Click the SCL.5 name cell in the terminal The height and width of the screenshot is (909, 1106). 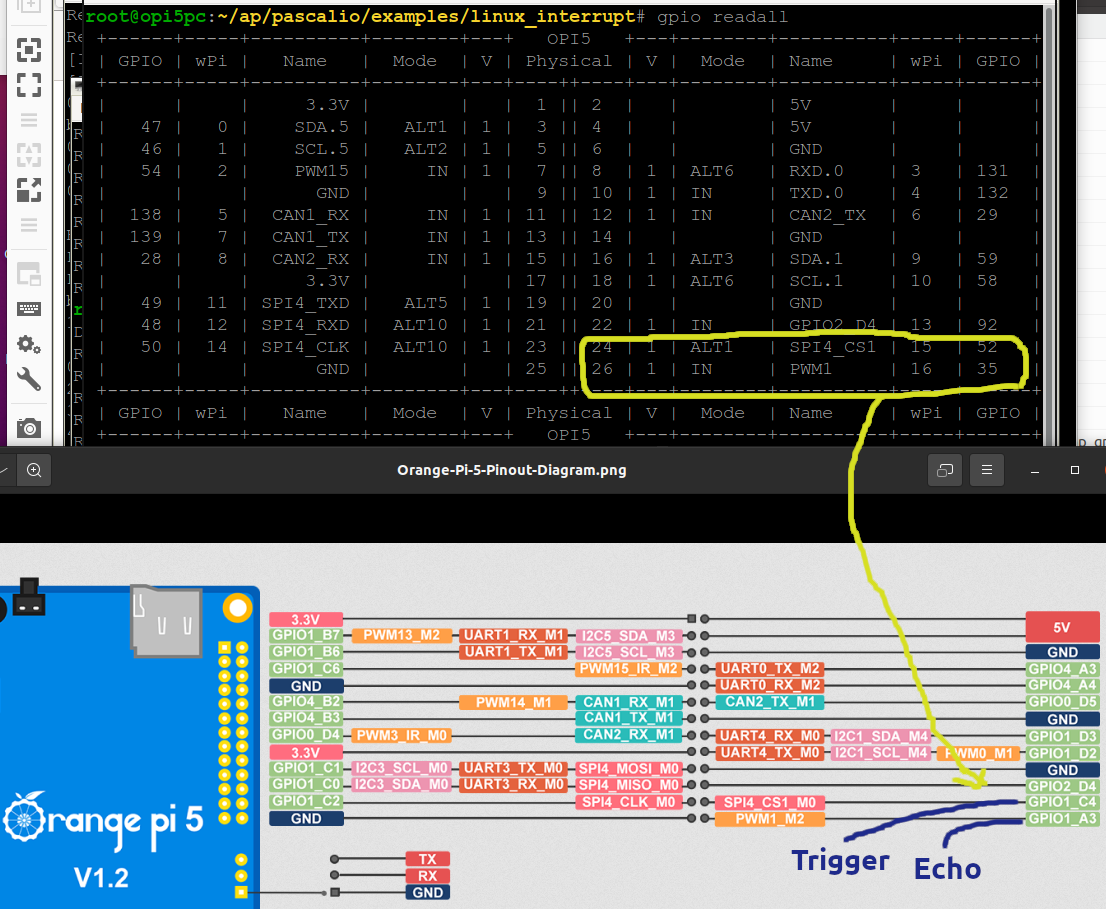click(x=322, y=149)
